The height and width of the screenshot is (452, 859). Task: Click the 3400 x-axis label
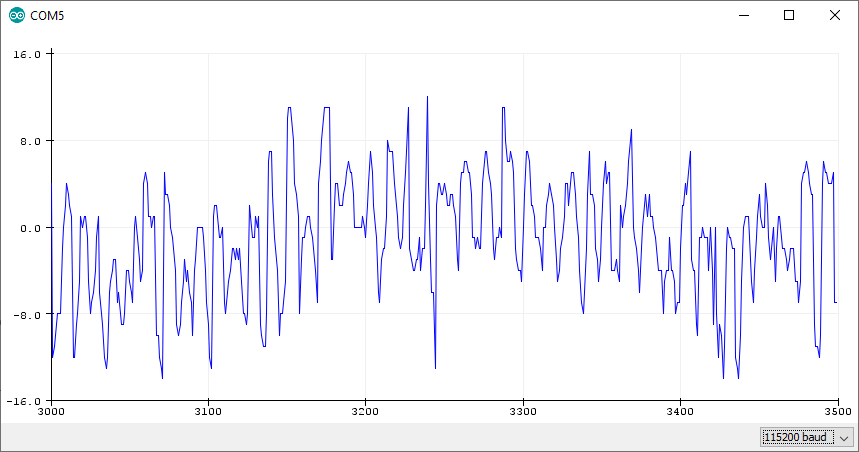point(680,411)
